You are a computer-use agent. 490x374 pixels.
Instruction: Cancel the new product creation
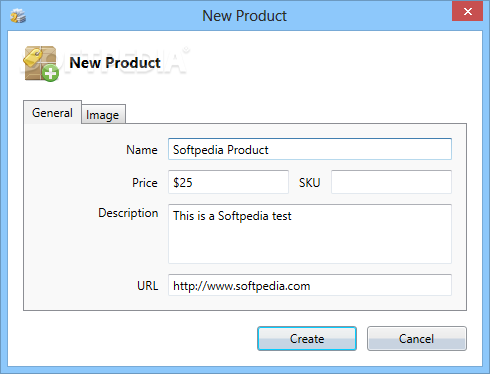pyautogui.click(x=417, y=339)
